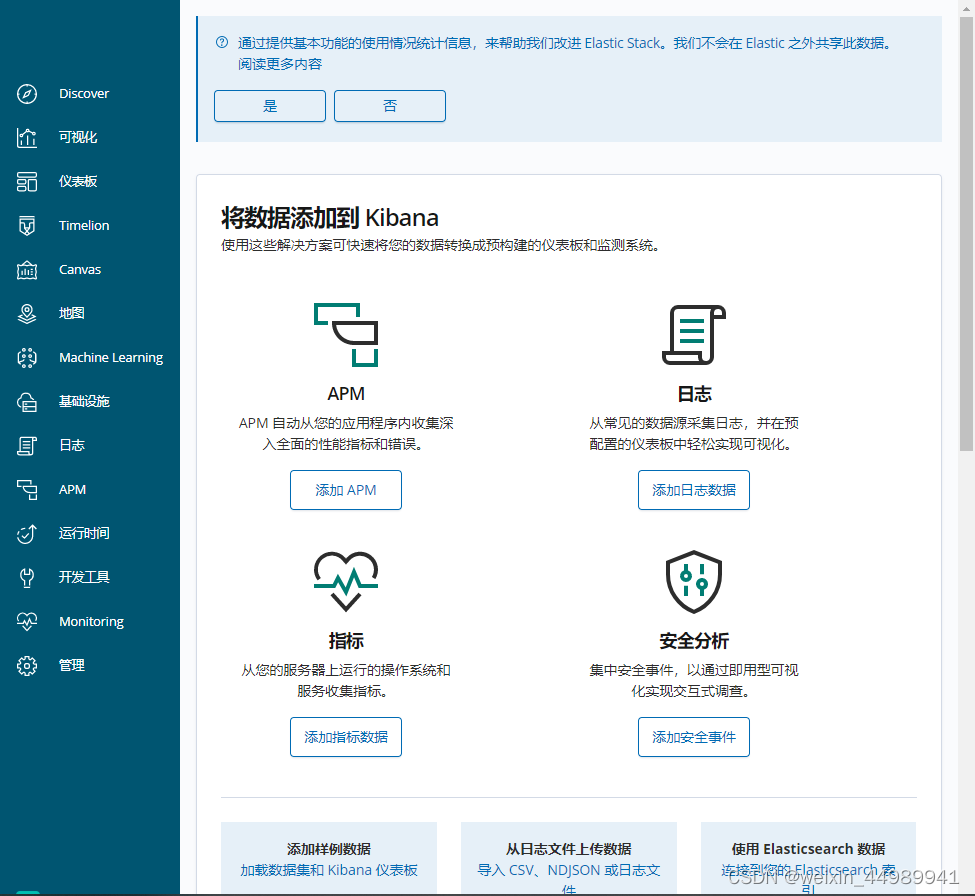The width and height of the screenshot is (975, 896).
Task: Open the Monitoring heartbeat icon
Action: (x=27, y=622)
